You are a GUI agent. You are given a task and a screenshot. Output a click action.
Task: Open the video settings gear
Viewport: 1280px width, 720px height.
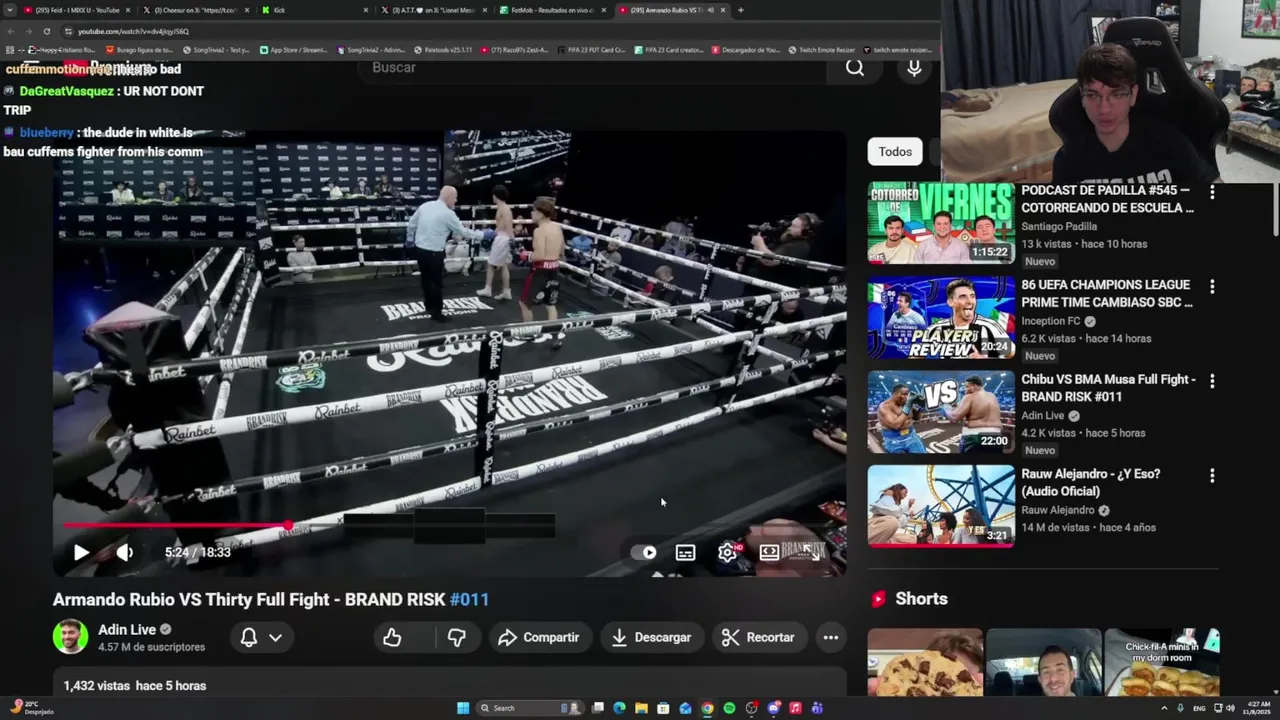point(728,552)
